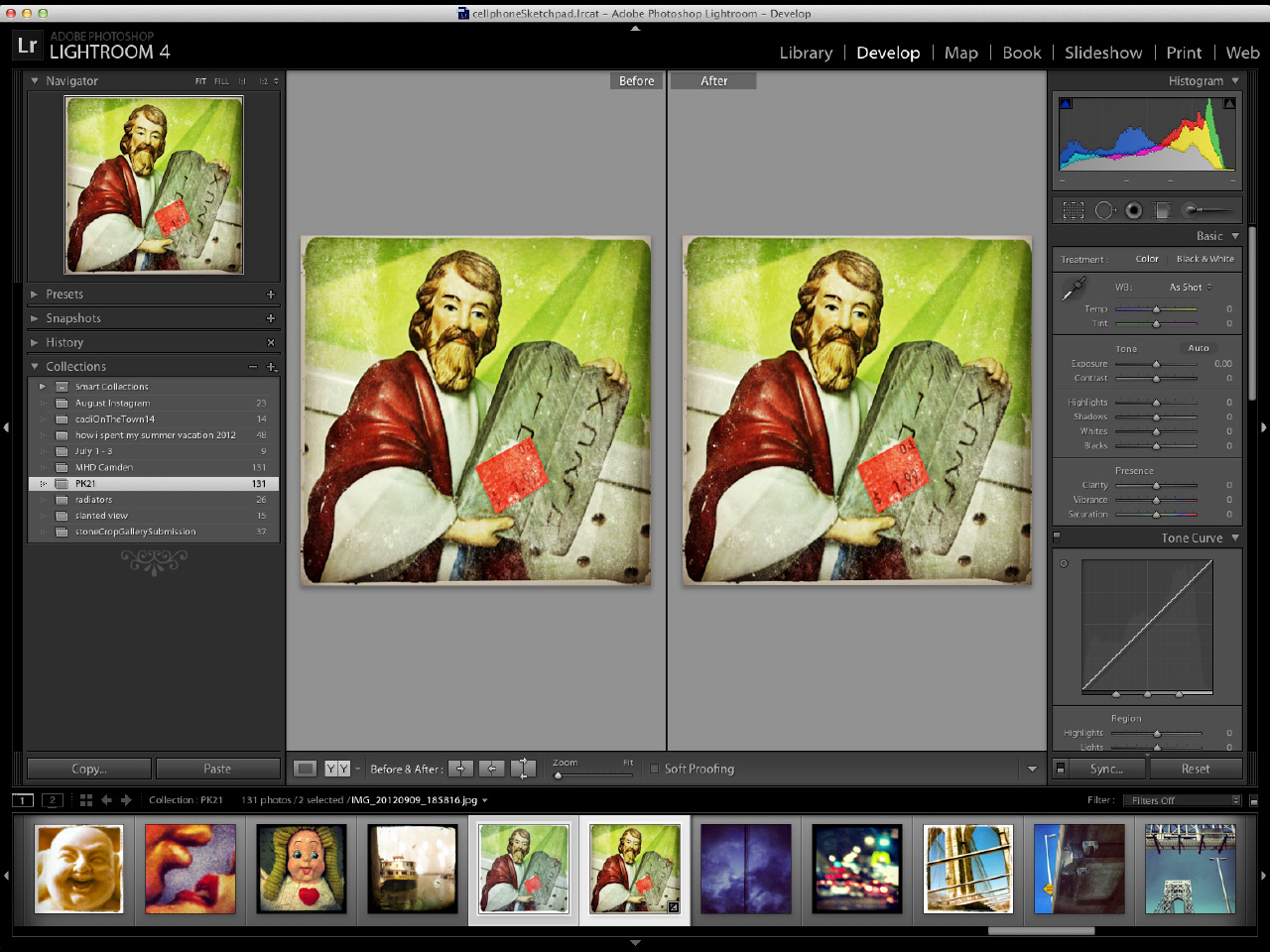Image resolution: width=1270 pixels, height=952 pixels.
Task: Click the Paste button
Action: point(217,769)
